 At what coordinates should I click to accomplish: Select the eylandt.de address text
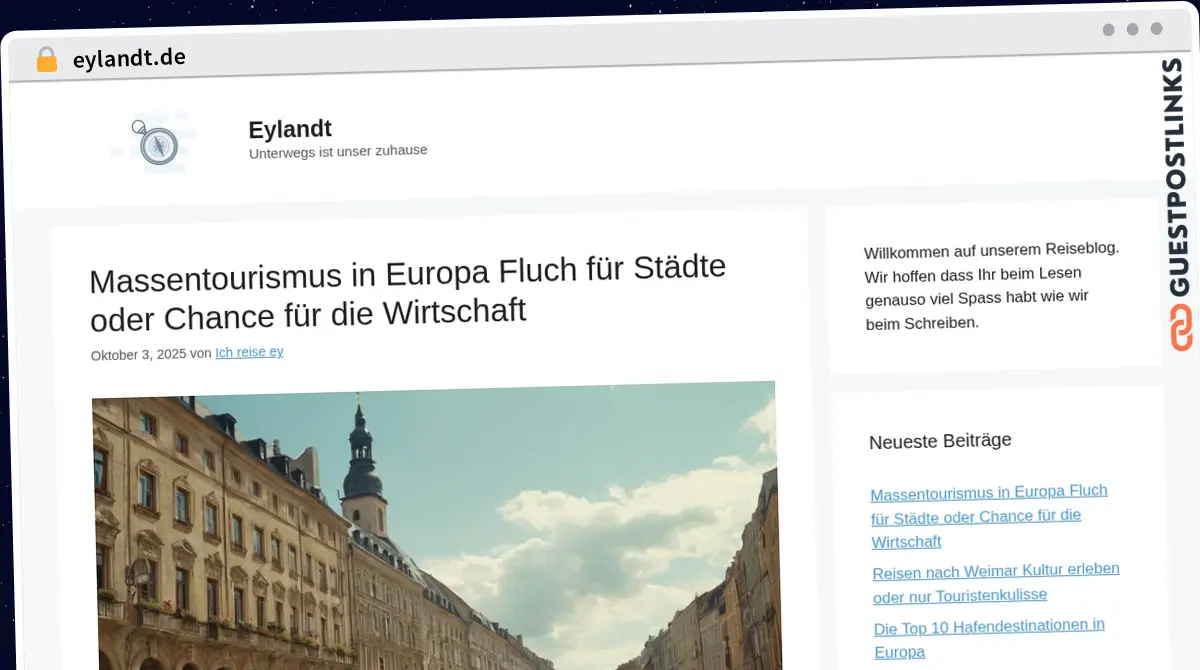129,58
